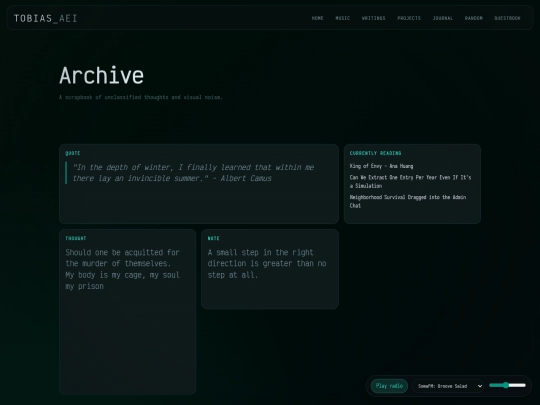Open the Journal nav link
This screenshot has width=540, height=405.
[443, 18]
